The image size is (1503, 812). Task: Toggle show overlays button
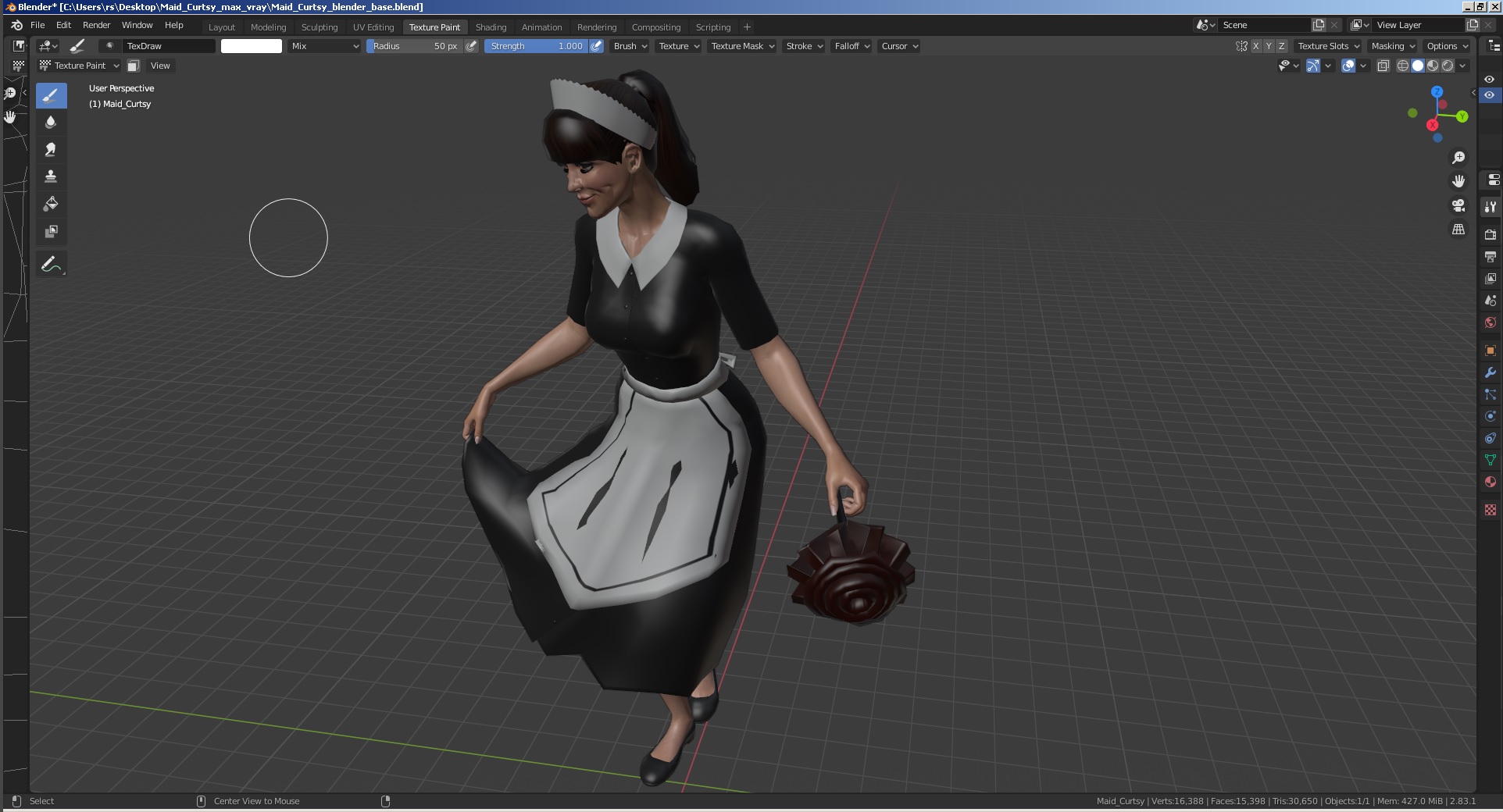tap(1348, 66)
